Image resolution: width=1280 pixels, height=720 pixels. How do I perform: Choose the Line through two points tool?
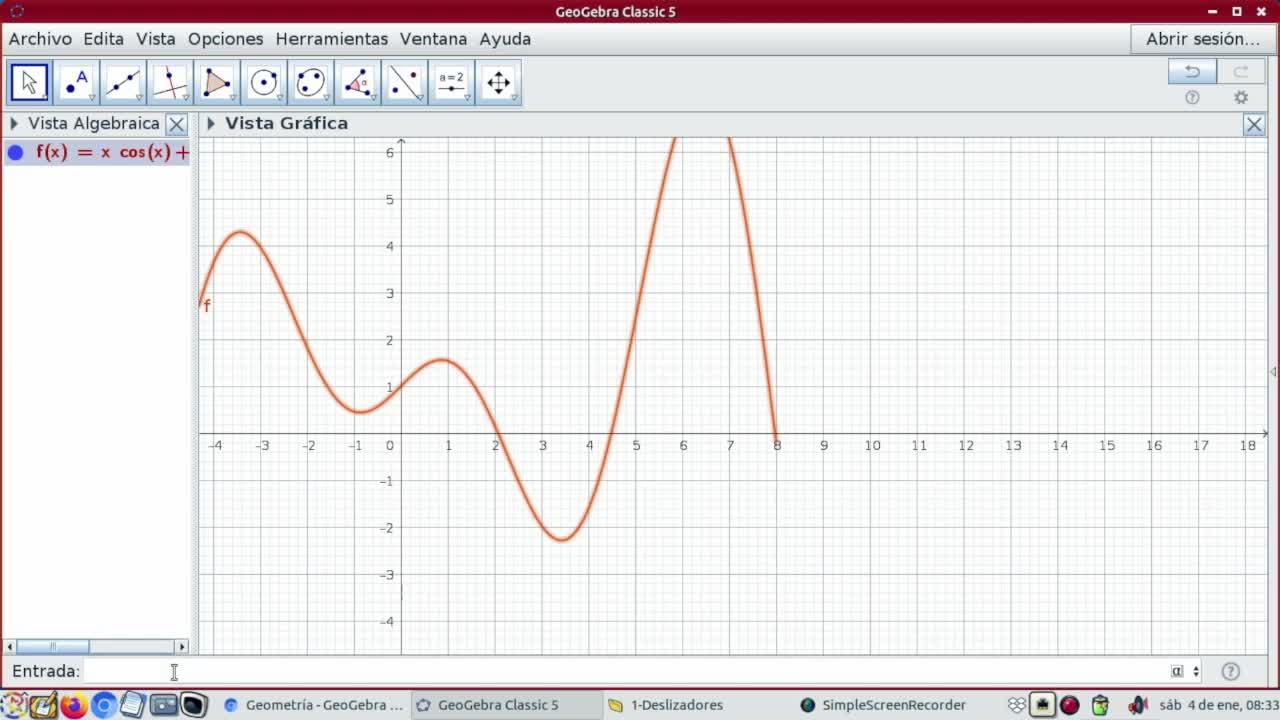click(123, 83)
